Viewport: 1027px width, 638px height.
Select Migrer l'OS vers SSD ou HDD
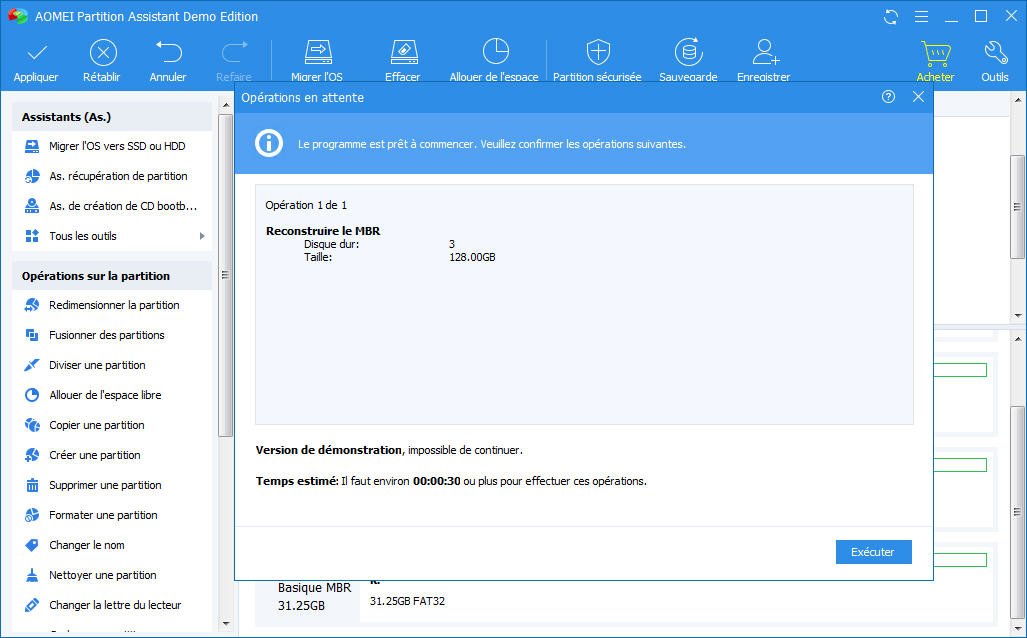pyautogui.click(x=111, y=146)
